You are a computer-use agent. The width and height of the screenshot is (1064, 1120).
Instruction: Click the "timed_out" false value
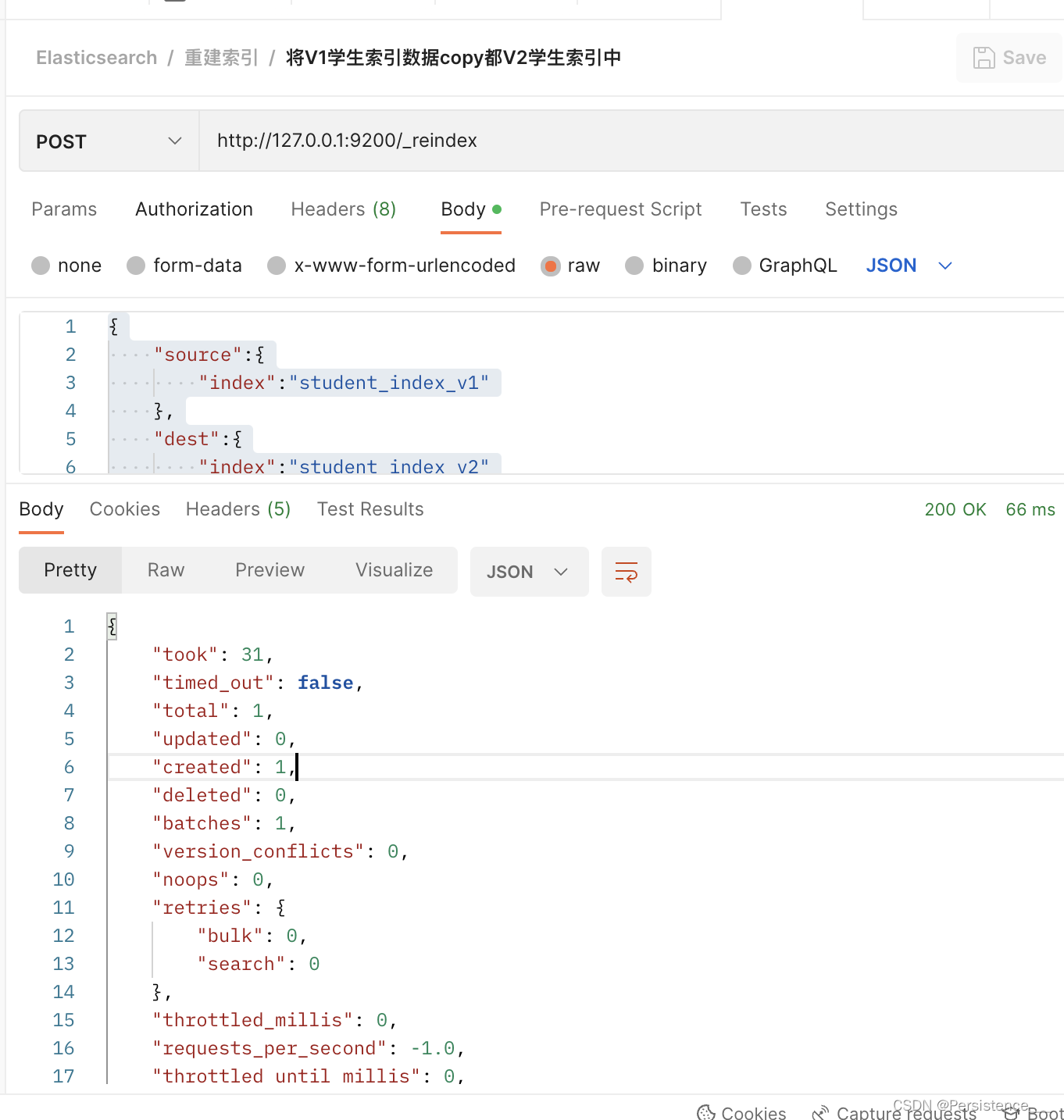tap(326, 683)
